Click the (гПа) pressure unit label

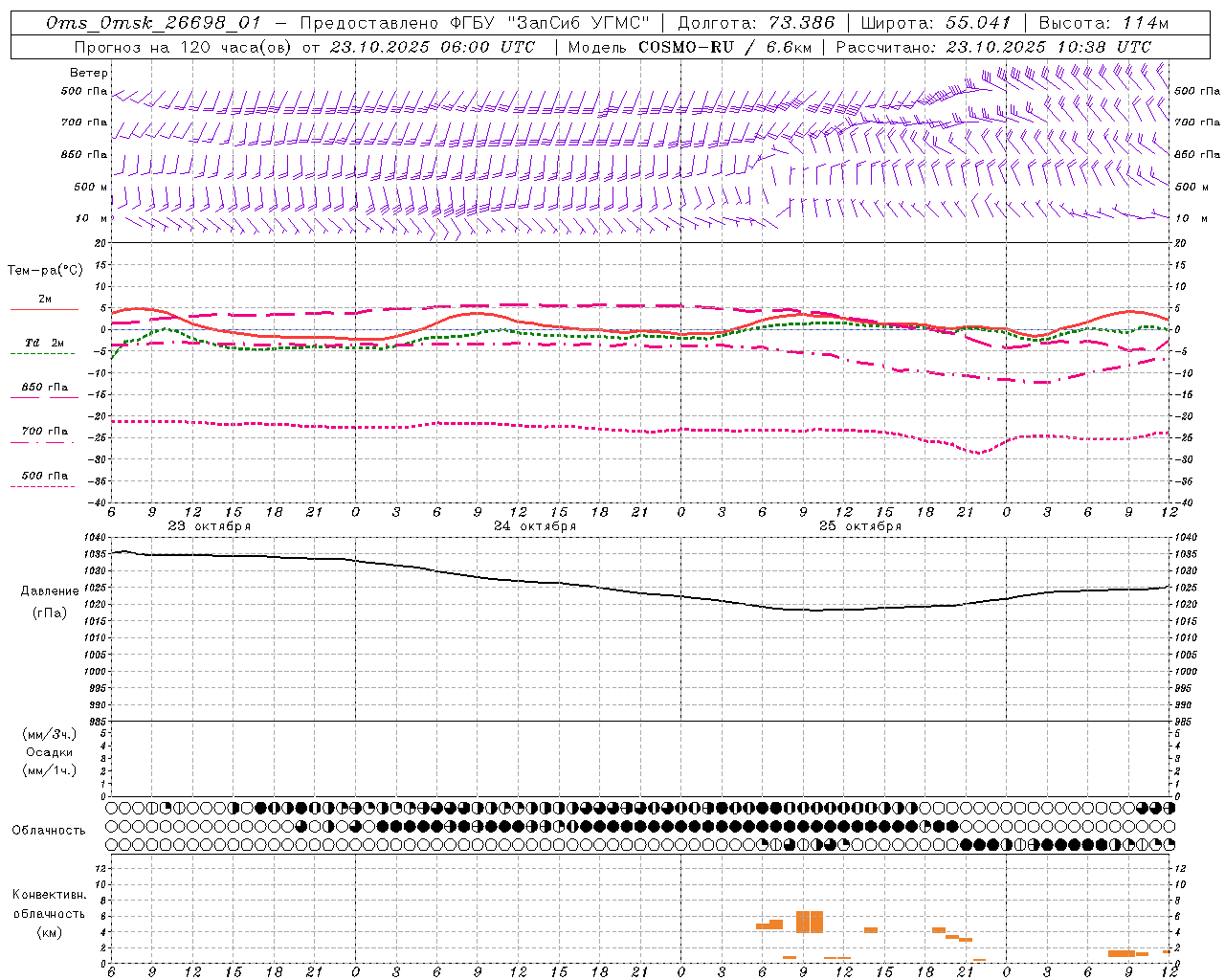50,613
